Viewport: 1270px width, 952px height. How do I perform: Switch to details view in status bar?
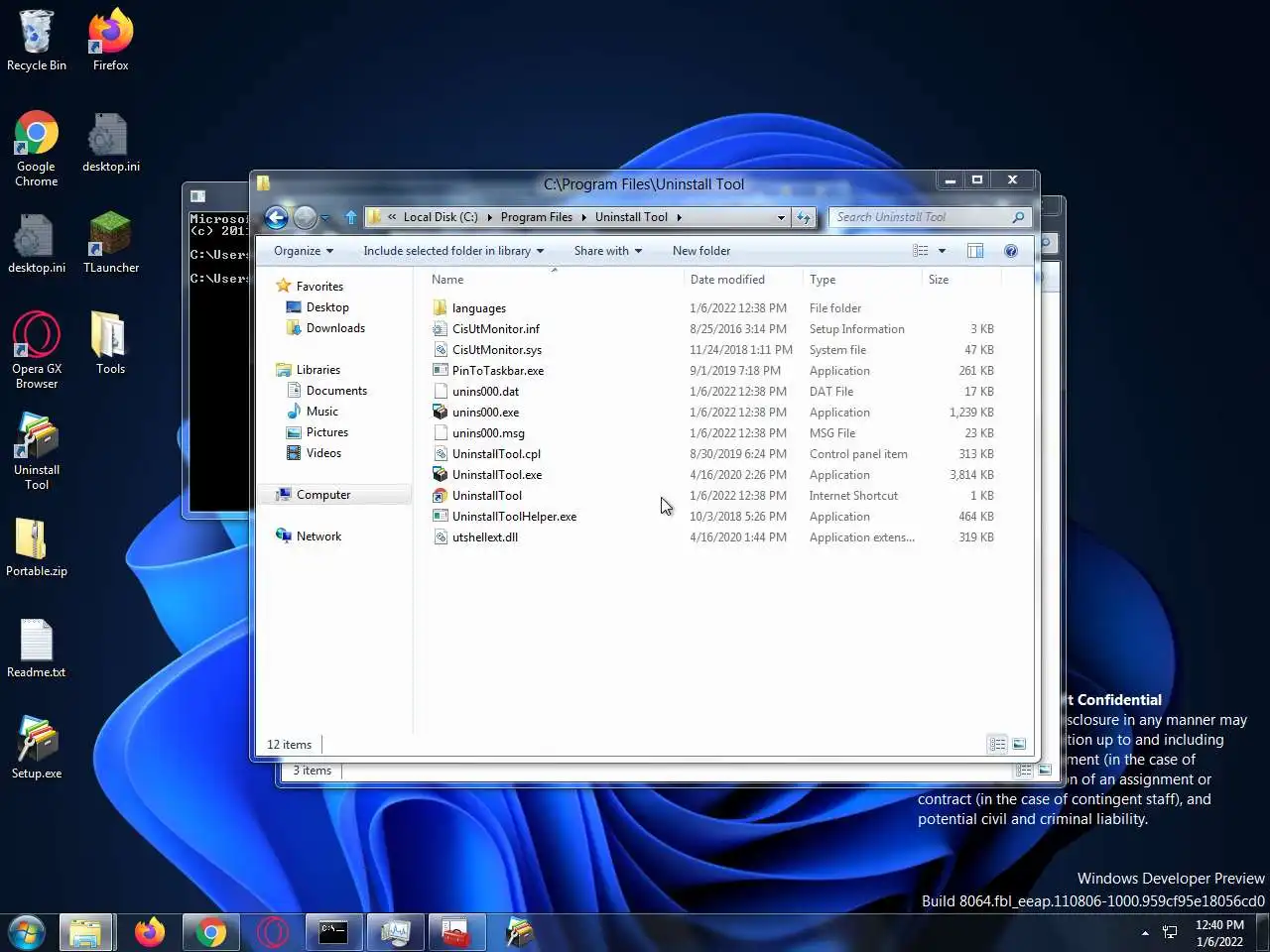[x=997, y=744]
